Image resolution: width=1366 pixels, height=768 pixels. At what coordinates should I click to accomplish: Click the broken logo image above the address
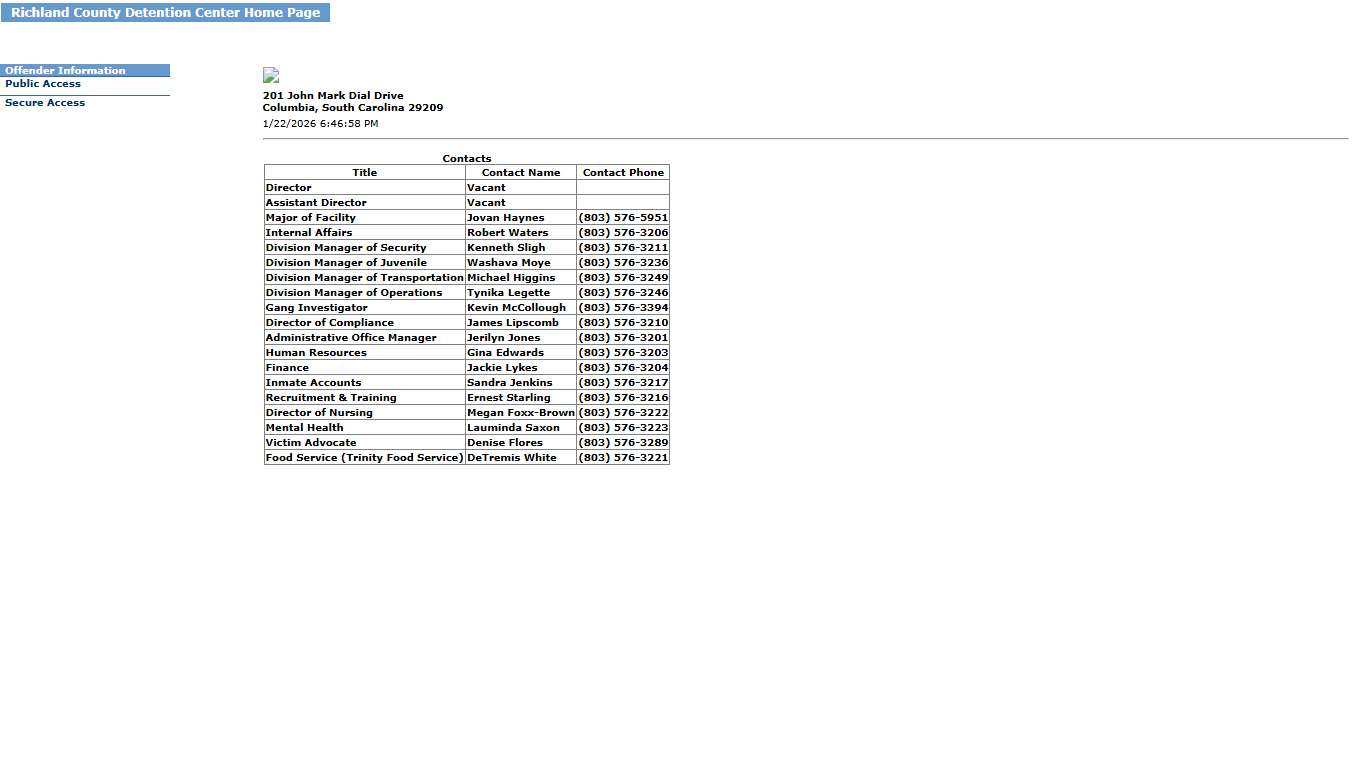click(270, 75)
